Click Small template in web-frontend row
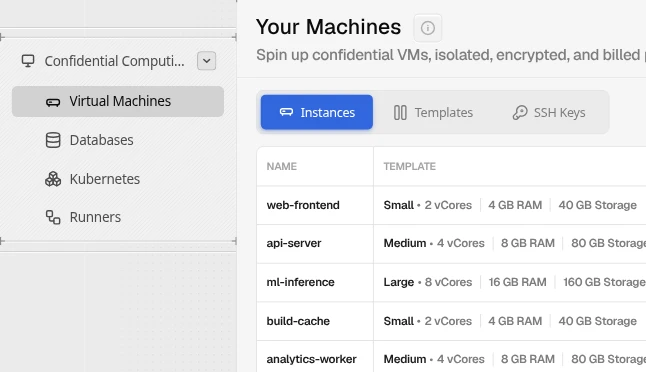646x372 pixels. 398,205
